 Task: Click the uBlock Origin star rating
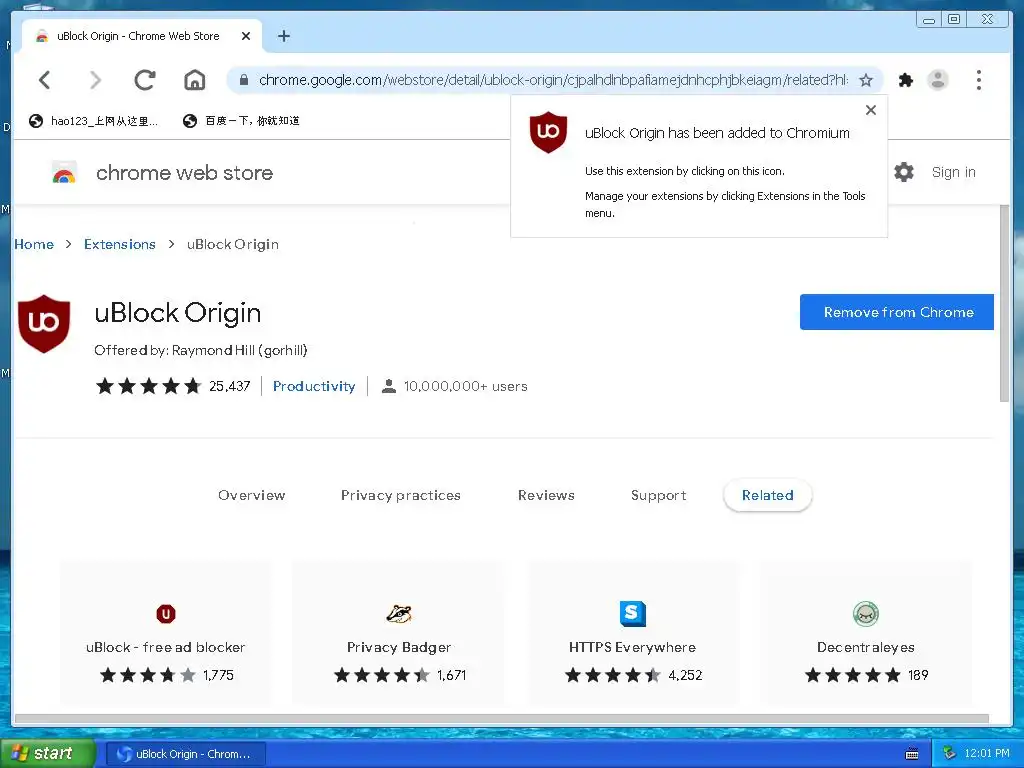pyautogui.click(x=148, y=386)
